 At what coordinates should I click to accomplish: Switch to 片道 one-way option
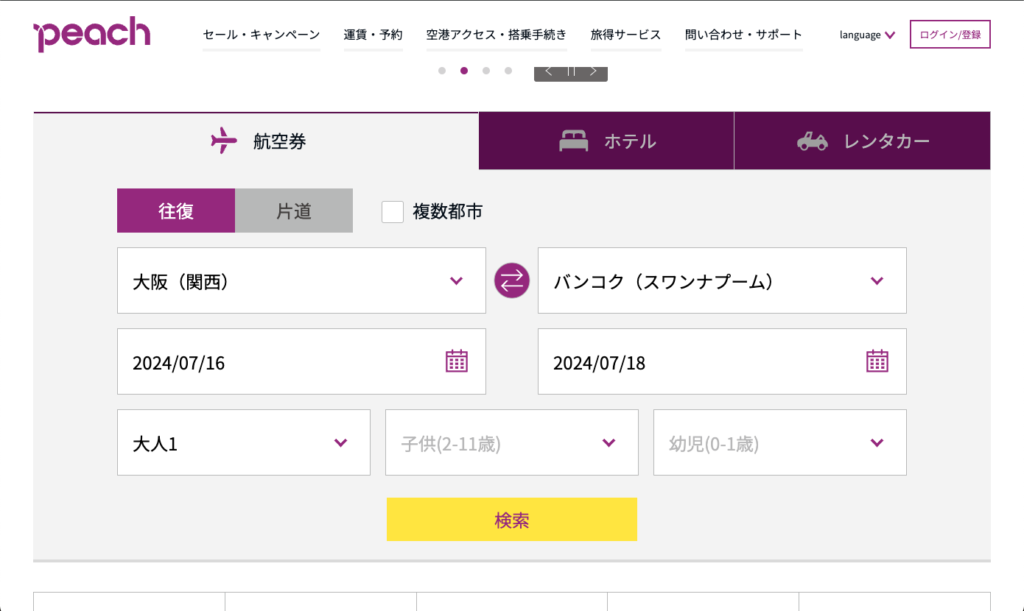click(x=294, y=211)
